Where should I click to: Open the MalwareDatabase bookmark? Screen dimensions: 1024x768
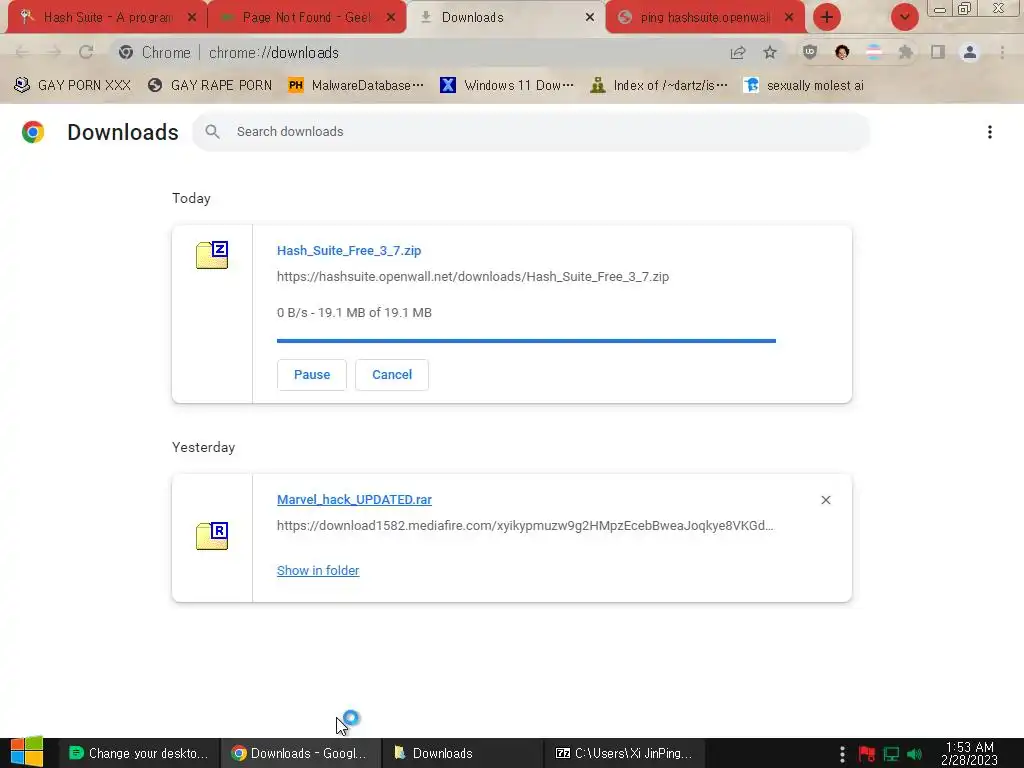[356, 85]
